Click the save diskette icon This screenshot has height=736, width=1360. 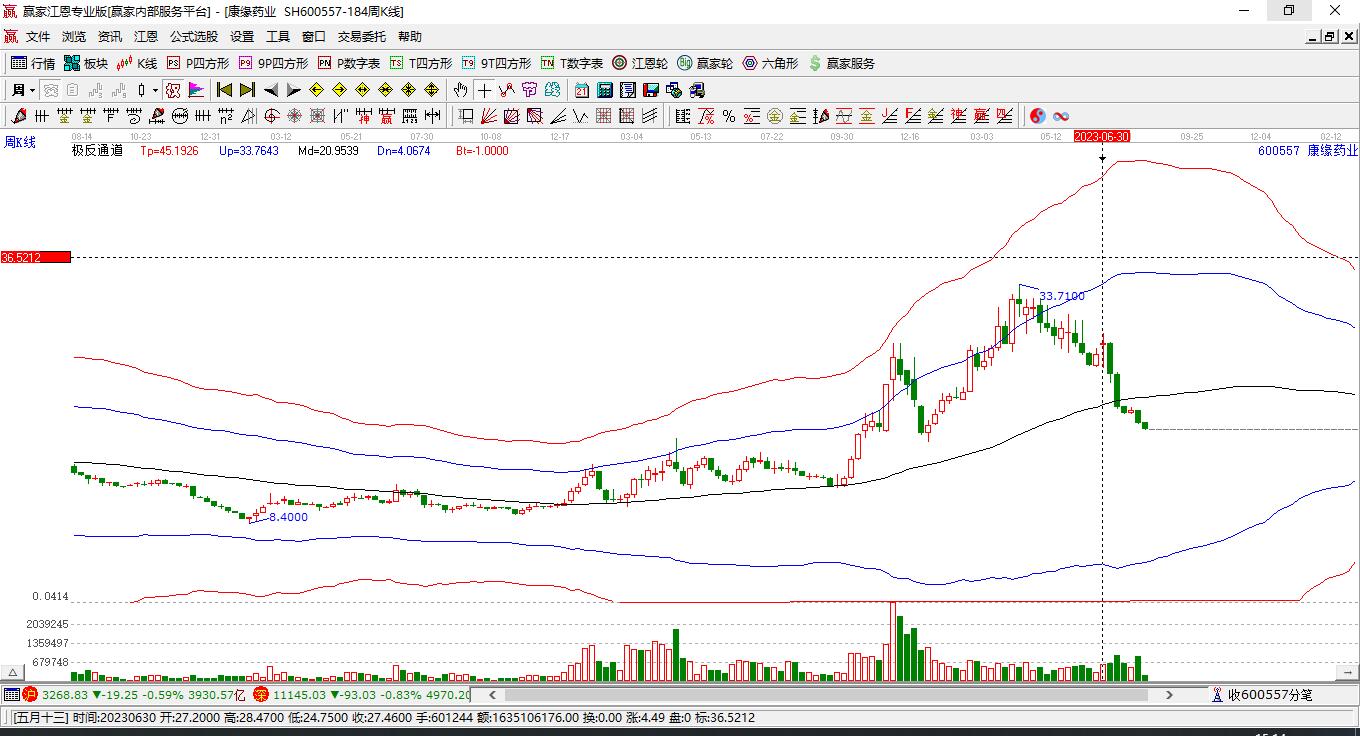coord(650,90)
